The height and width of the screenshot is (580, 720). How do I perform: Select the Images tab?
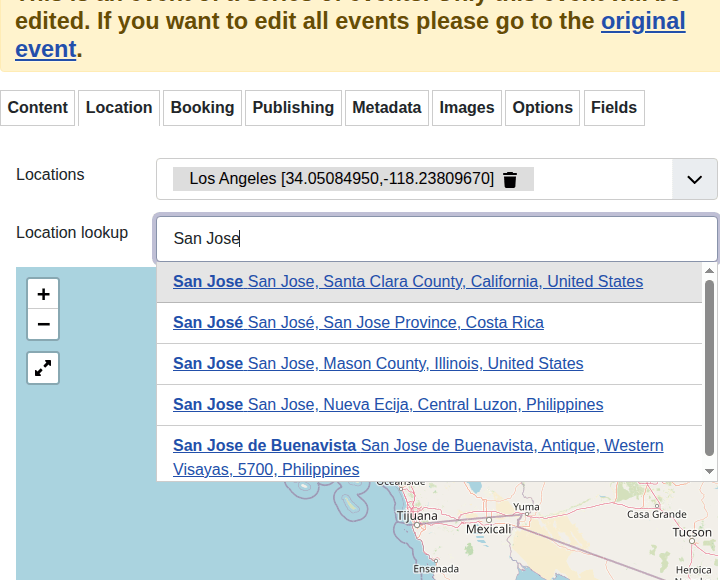[467, 108]
